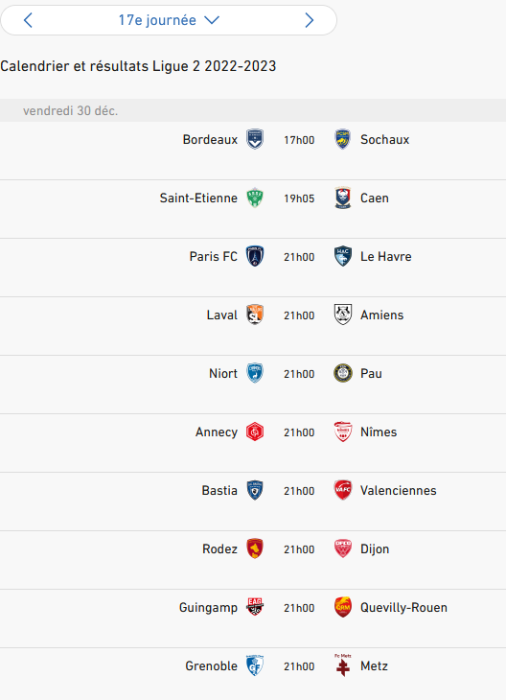Click the Metz club crest

tap(343, 665)
